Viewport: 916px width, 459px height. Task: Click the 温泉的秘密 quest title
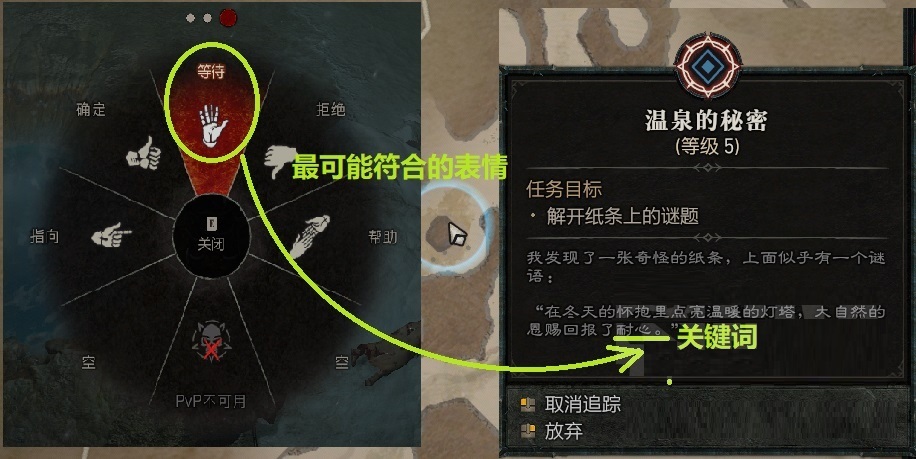pos(706,120)
